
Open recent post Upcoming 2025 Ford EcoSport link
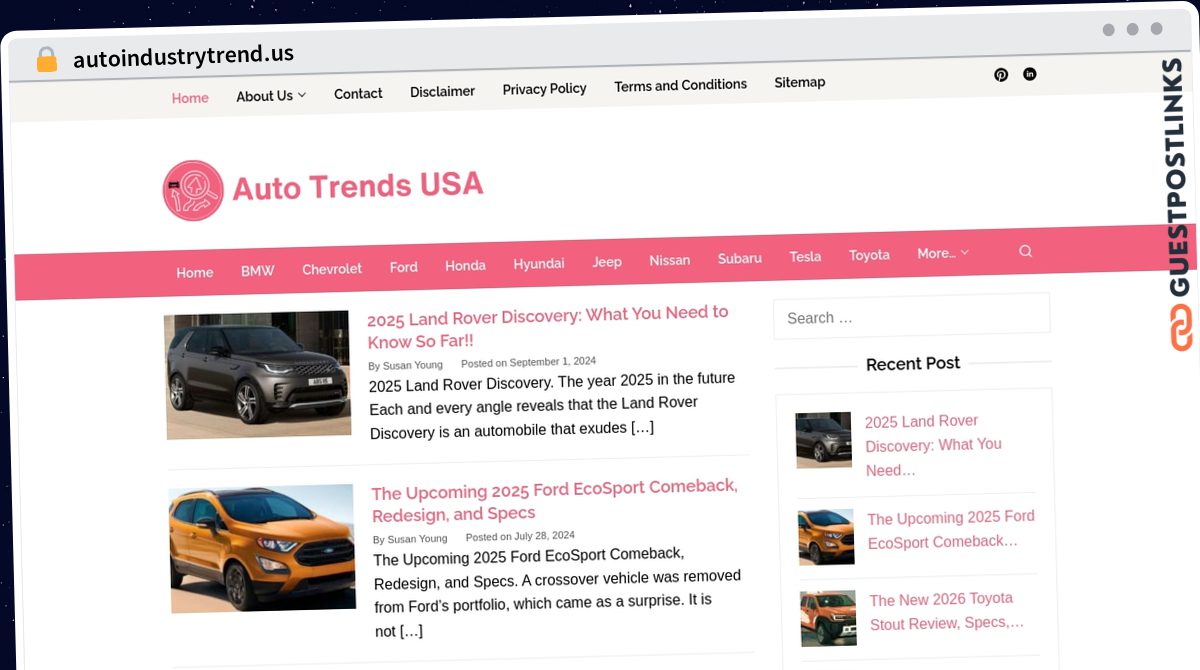pyautogui.click(x=951, y=530)
